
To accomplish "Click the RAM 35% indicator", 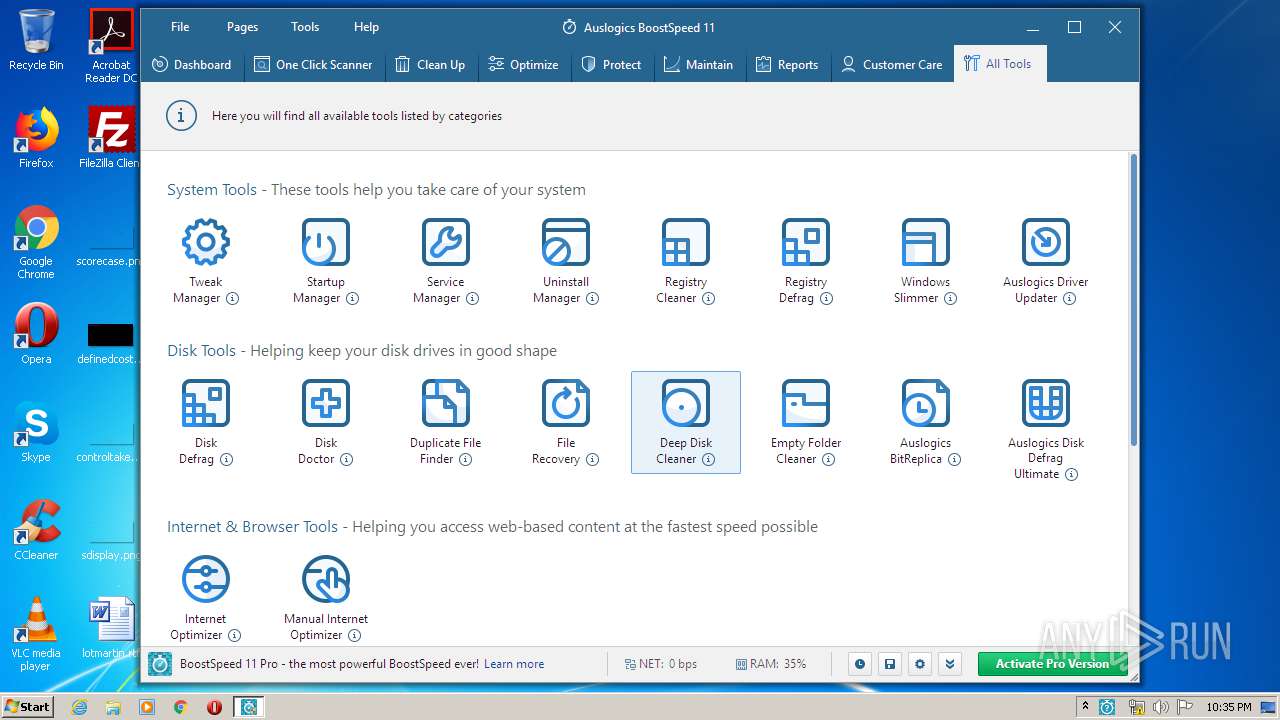I will coord(771,664).
